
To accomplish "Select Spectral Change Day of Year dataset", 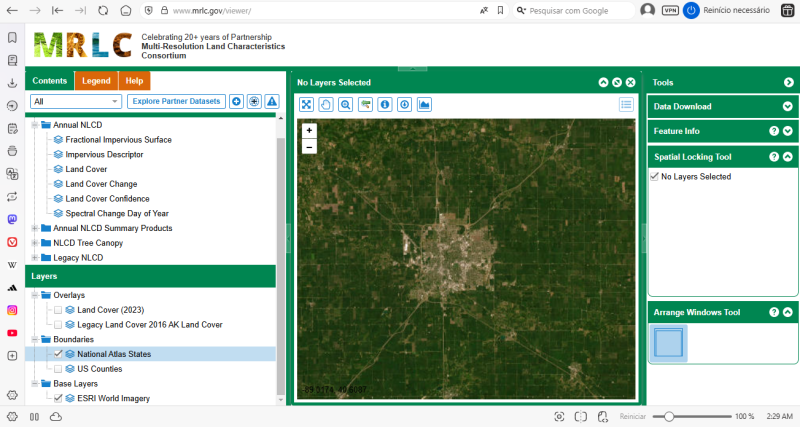I will pos(117,214).
